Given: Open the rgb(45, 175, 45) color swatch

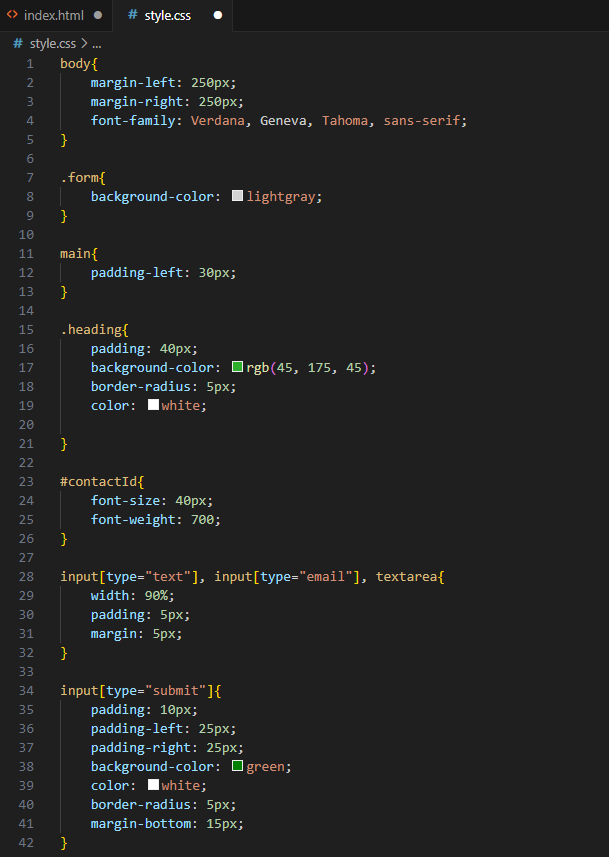Looking at the screenshot, I should pos(237,367).
